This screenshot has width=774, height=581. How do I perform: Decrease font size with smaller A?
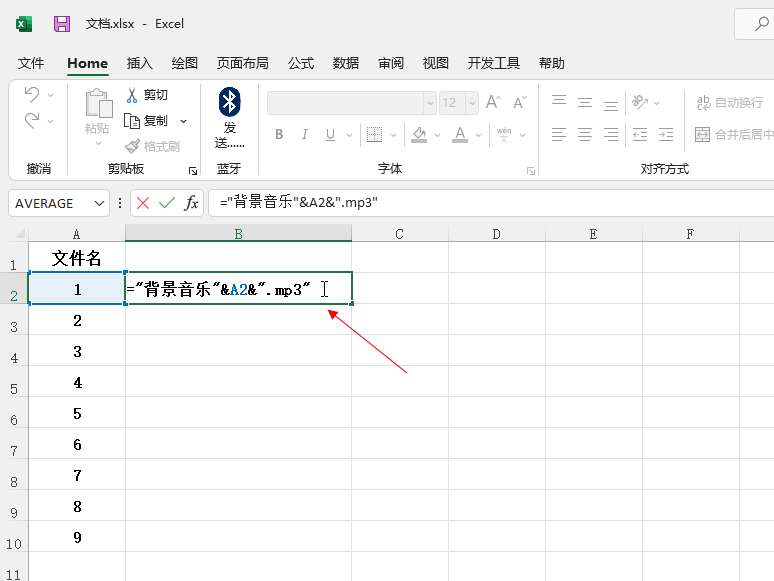point(520,102)
